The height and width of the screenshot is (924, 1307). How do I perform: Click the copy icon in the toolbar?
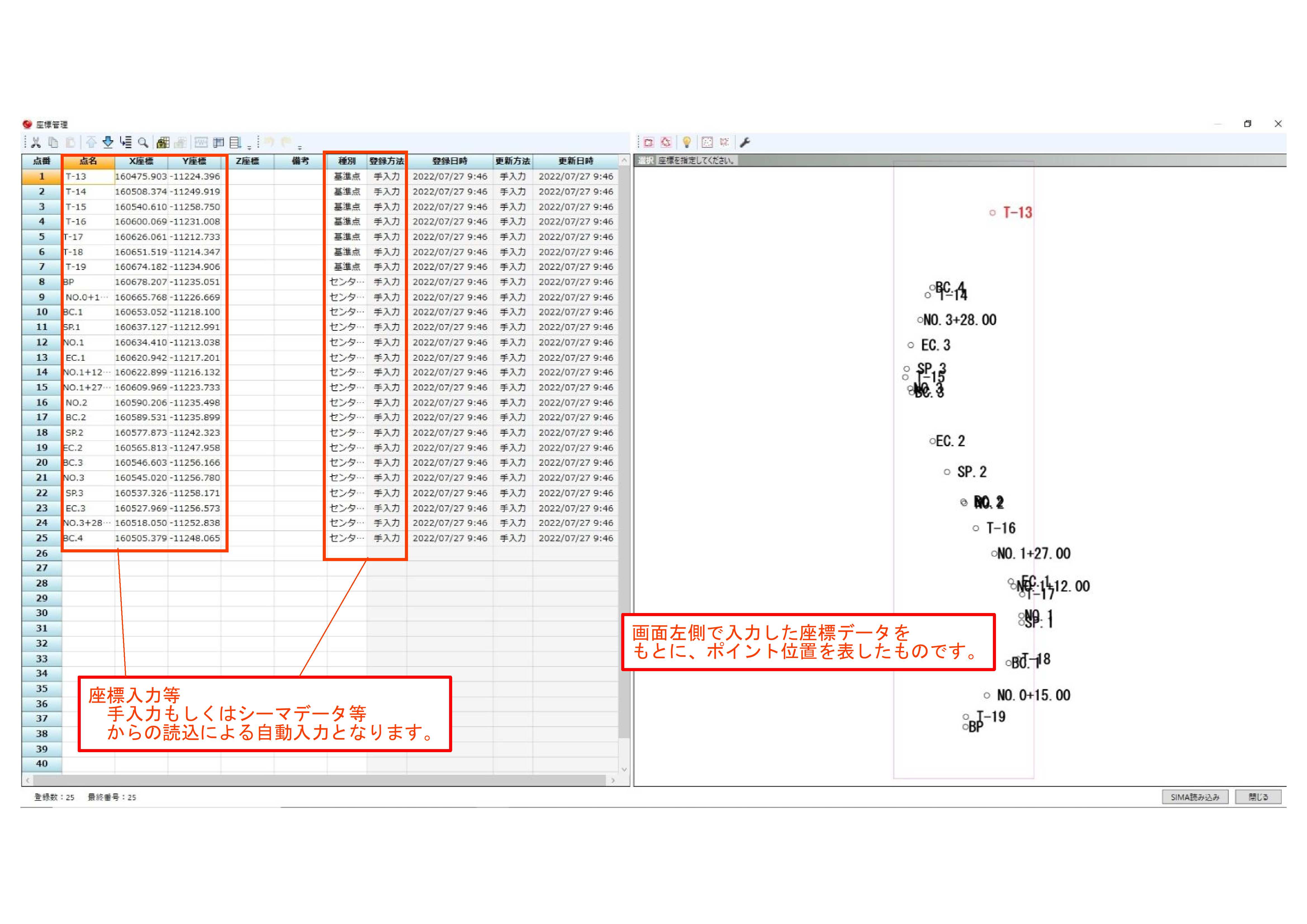[53, 142]
